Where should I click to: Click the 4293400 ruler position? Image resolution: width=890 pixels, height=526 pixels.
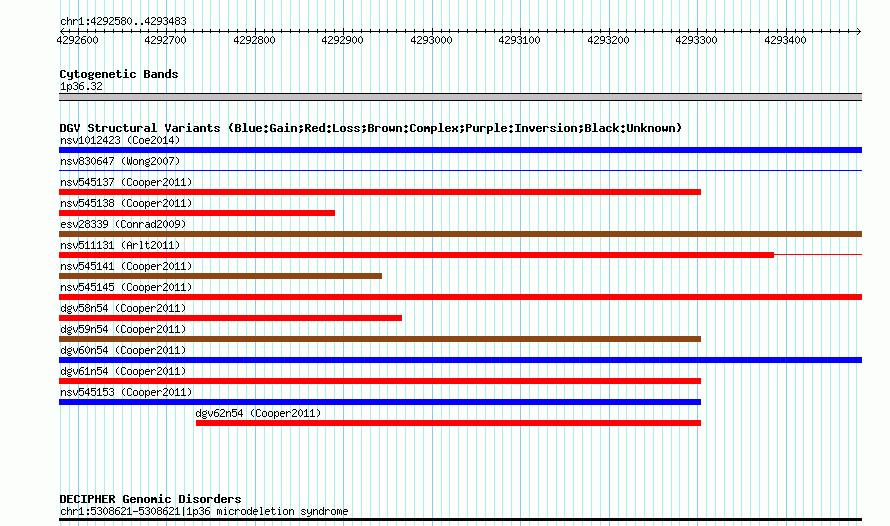pos(786,40)
